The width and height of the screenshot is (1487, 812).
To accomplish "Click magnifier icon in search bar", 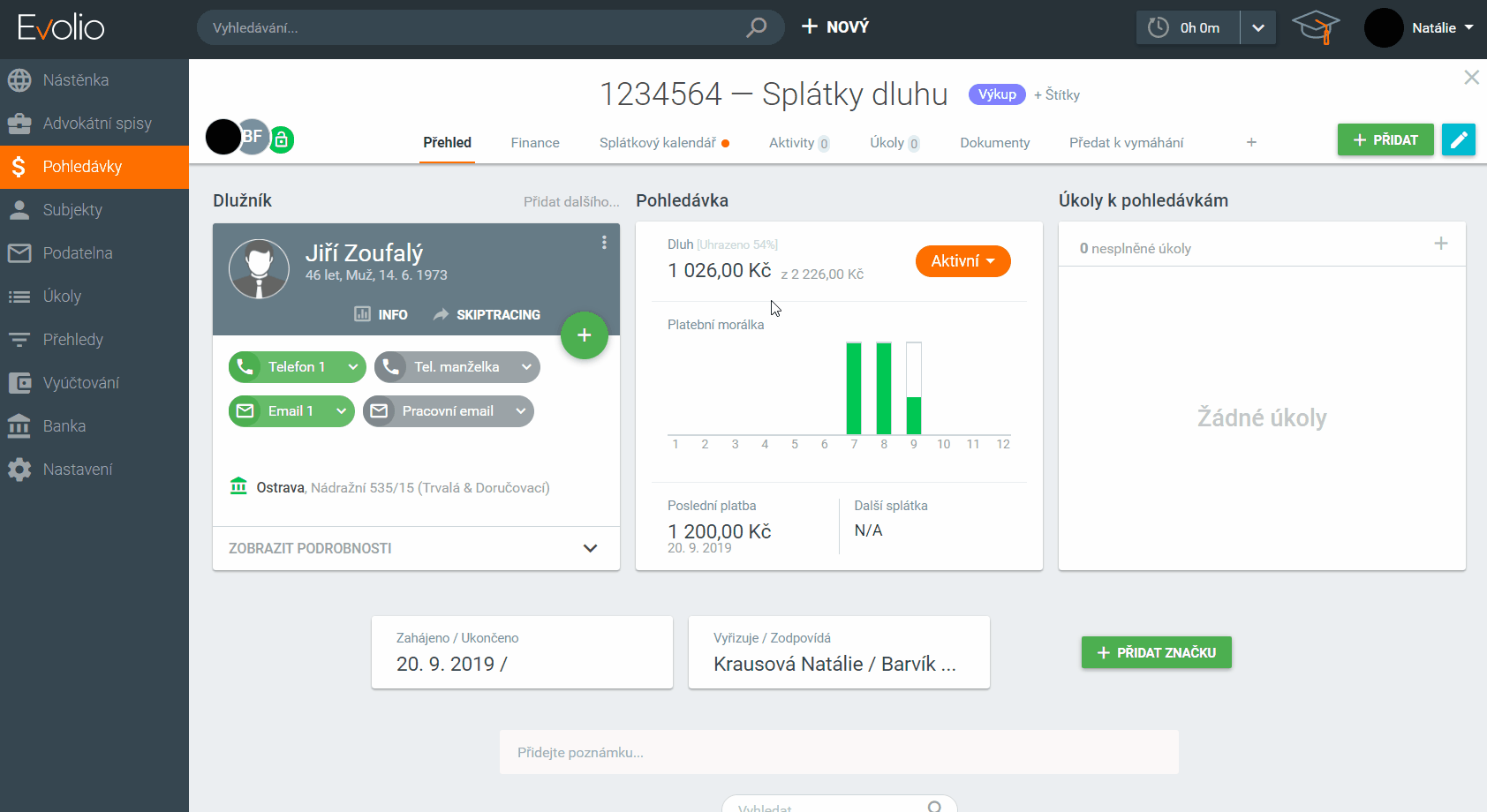I will coord(756,27).
